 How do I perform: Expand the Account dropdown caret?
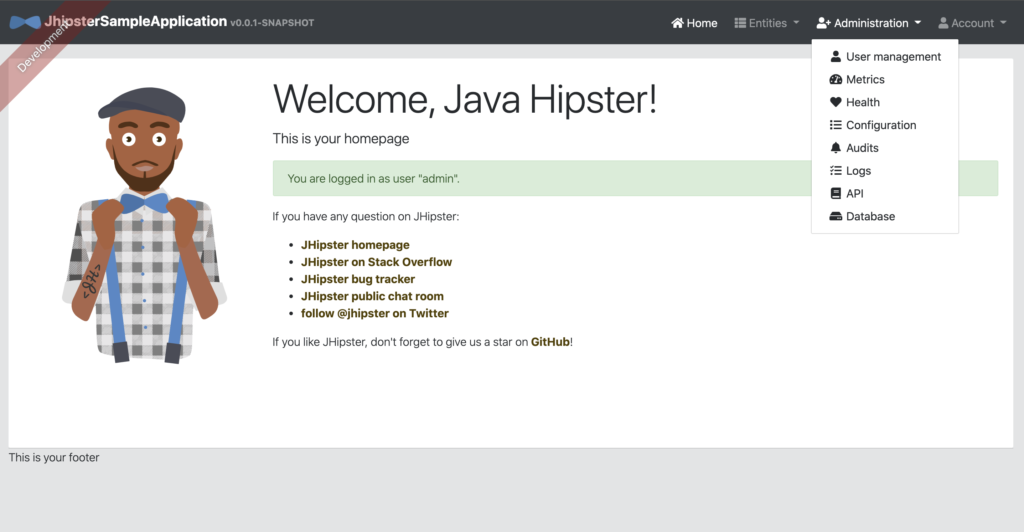1003,23
